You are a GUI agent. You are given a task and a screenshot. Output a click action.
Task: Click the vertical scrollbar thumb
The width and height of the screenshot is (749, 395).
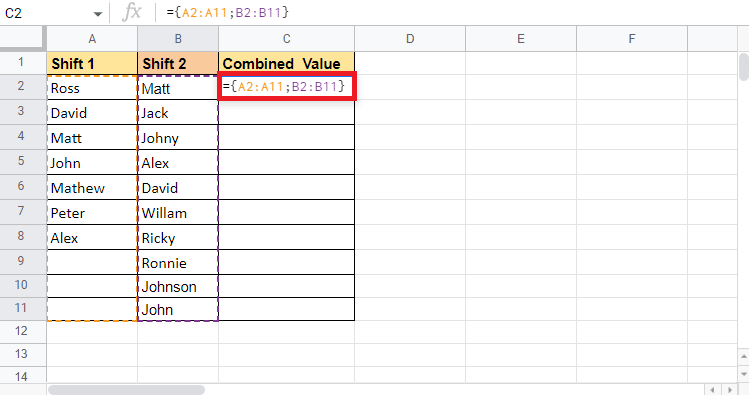(x=744, y=66)
